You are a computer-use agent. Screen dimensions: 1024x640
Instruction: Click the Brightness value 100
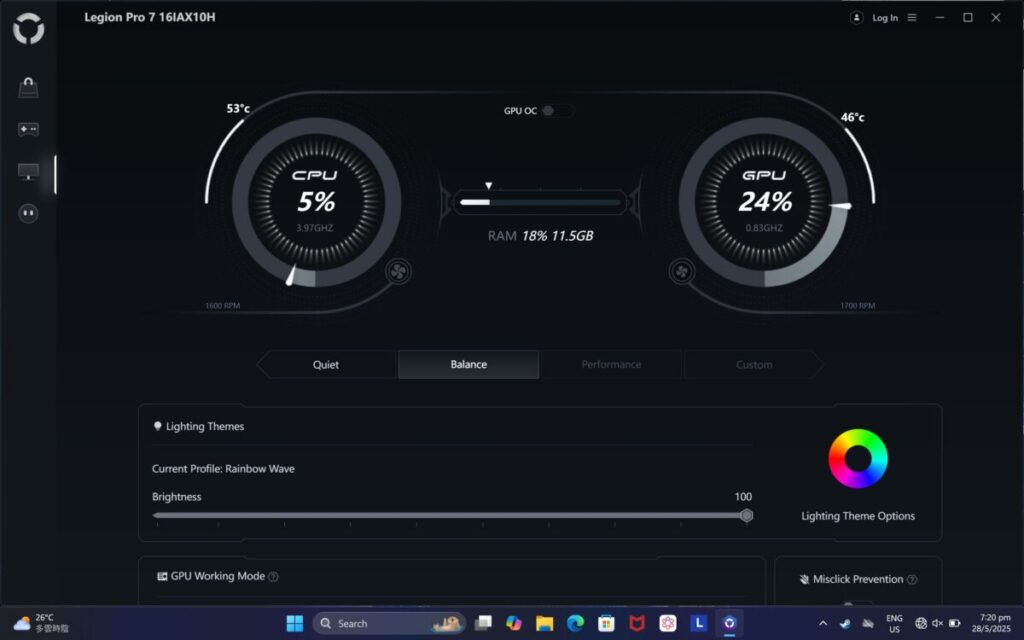point(743,497)
